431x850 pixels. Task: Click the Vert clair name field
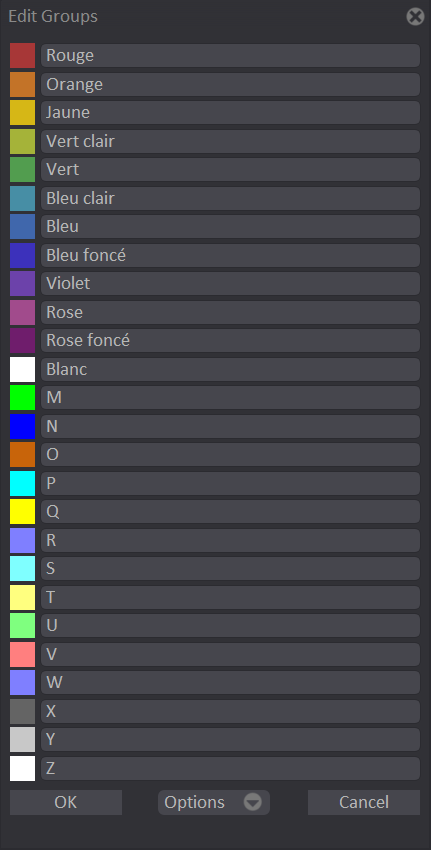(x=230, y=141)
